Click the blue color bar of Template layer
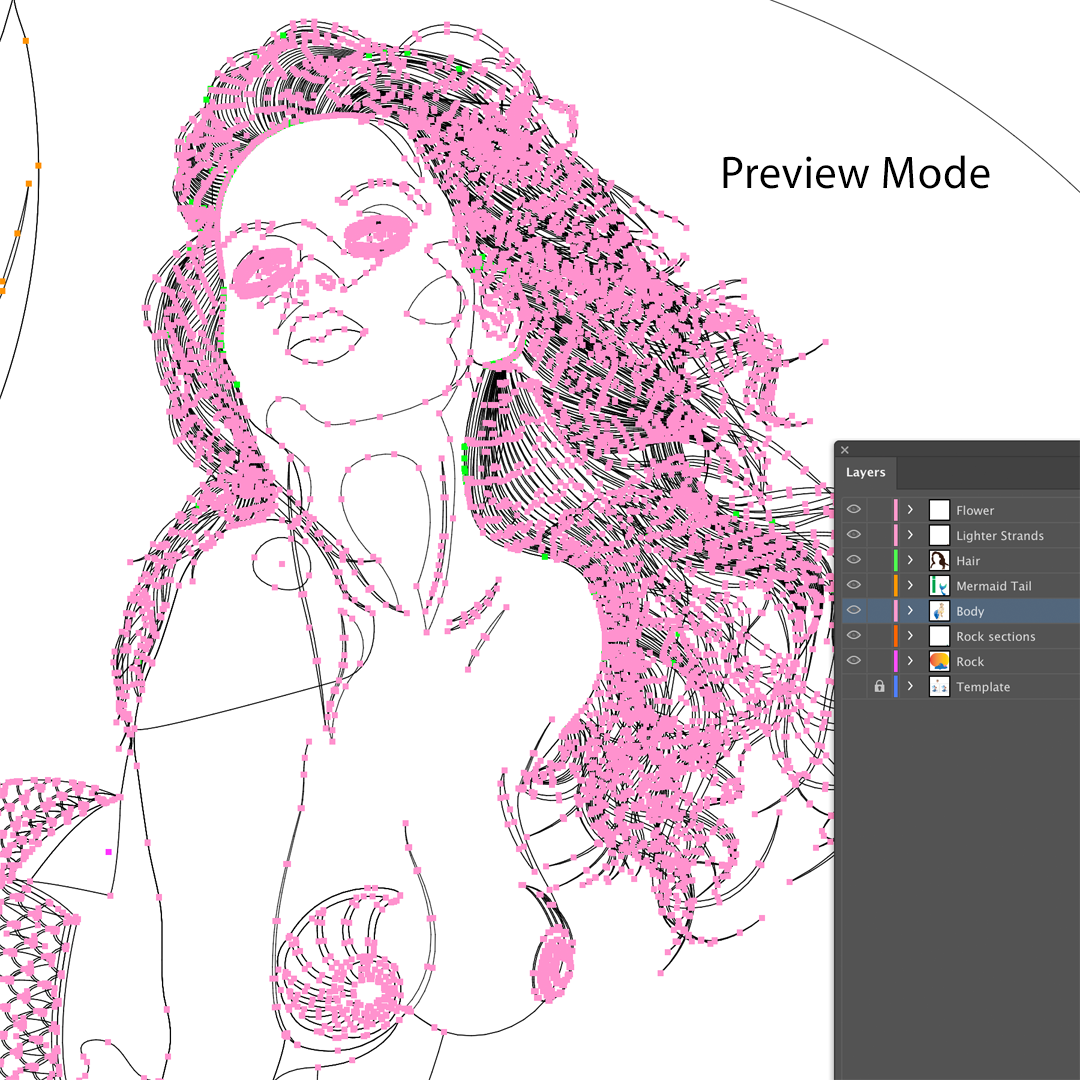Viewport: 1080px width, 1080px height. tap(895, 686)
